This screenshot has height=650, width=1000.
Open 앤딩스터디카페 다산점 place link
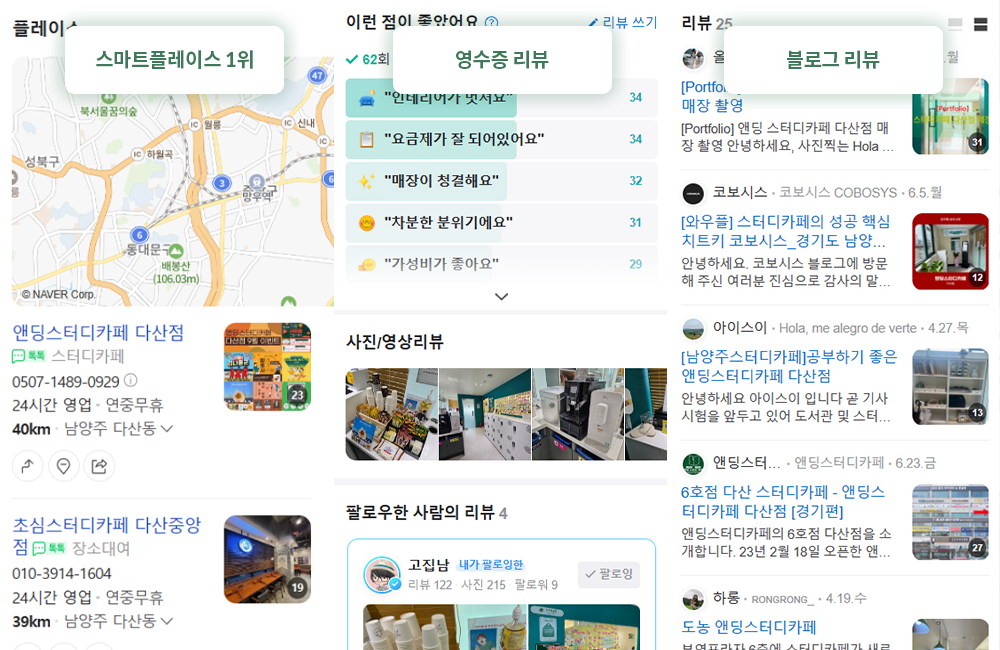98,332
